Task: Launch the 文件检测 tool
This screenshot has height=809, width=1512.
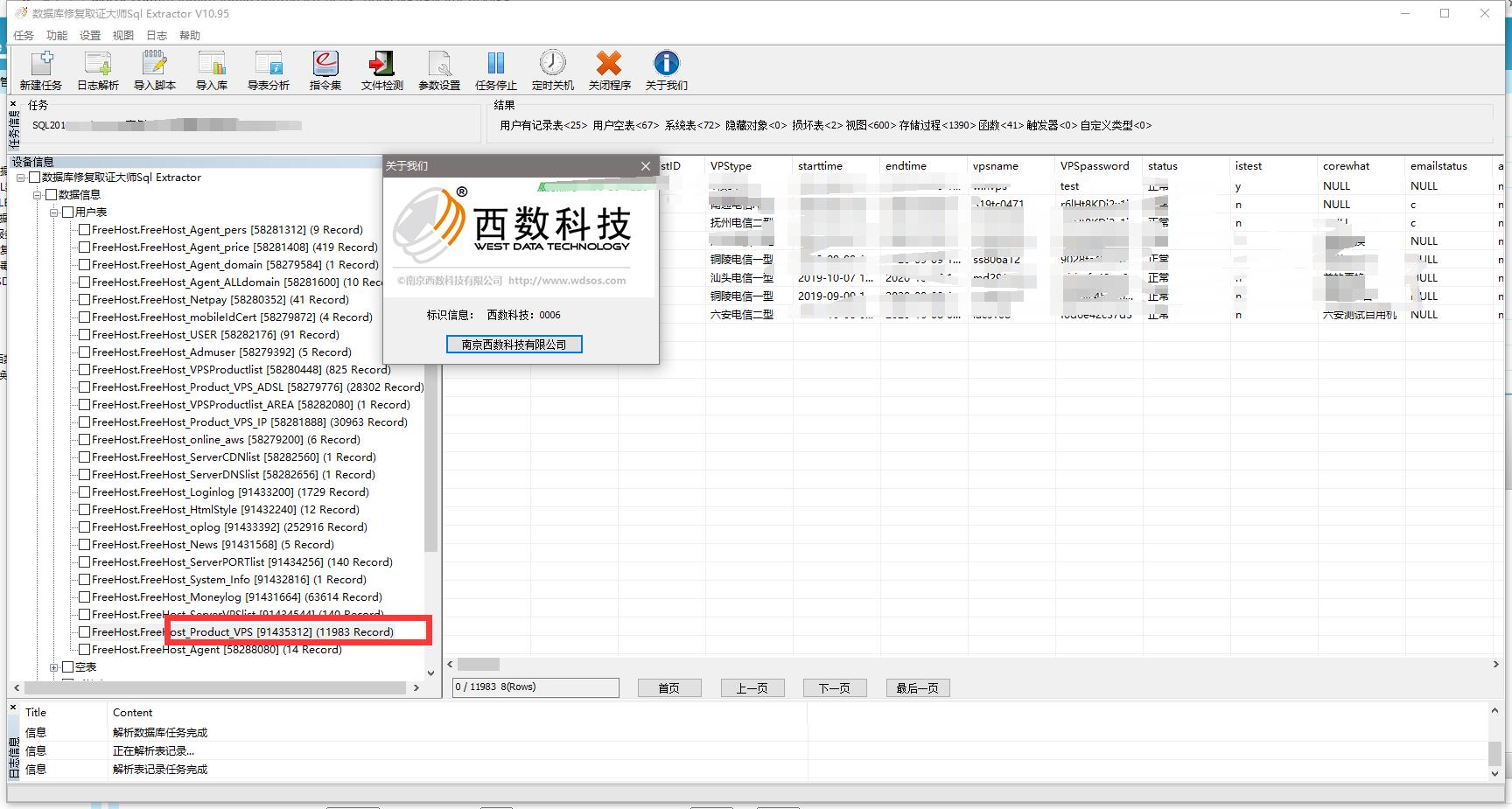Action: click(x=381, y=70)
